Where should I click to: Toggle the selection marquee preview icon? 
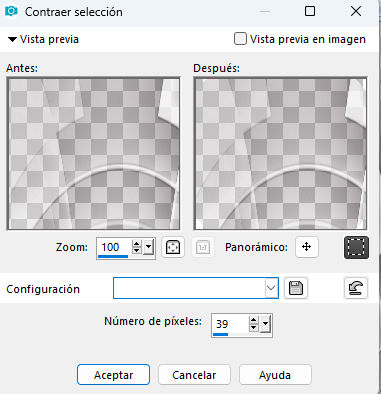coord(356,247)
